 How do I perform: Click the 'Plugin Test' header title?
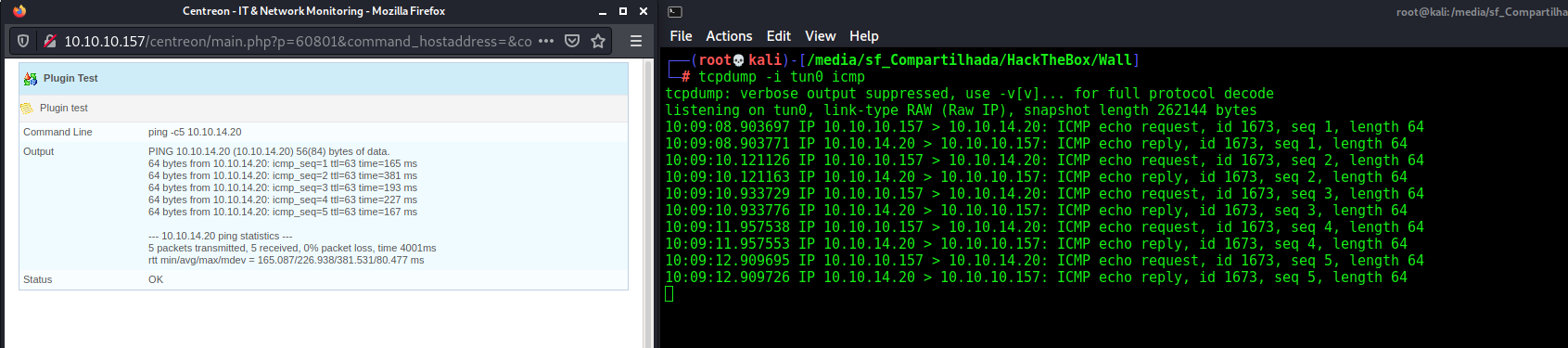click(70, 79)
